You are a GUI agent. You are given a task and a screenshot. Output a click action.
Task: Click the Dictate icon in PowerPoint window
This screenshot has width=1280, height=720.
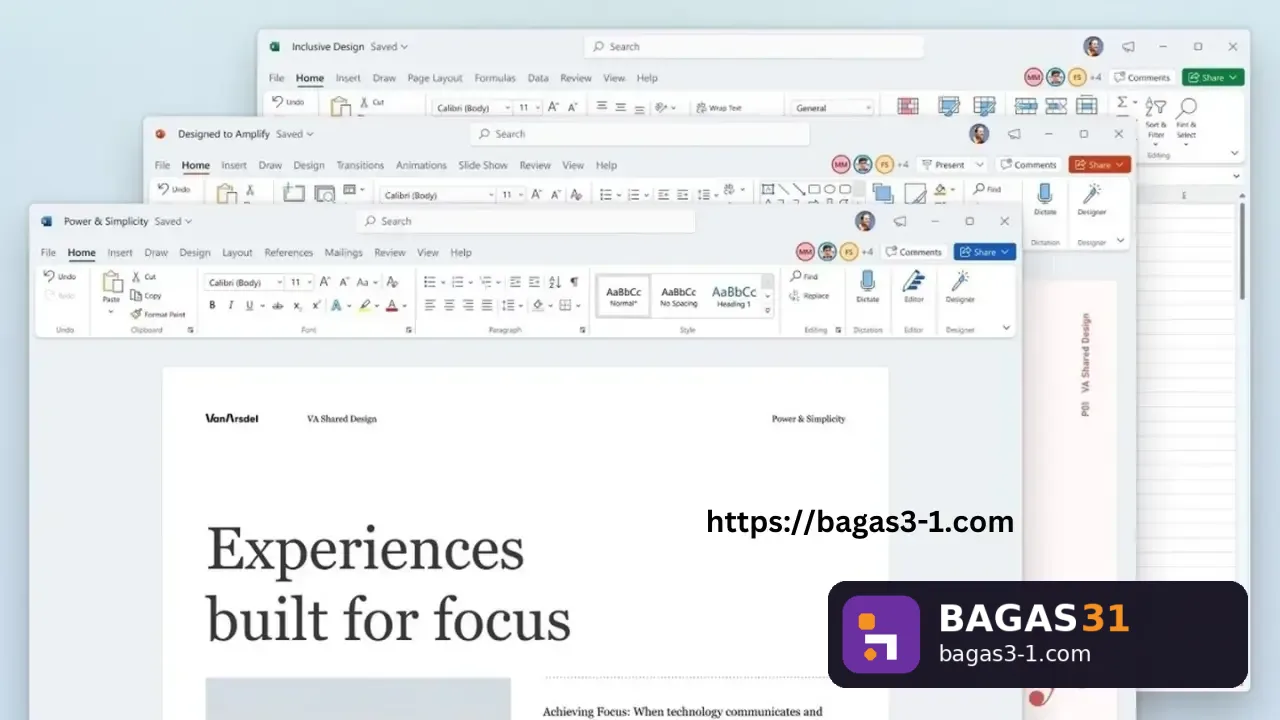click(x=1045, y=193)
